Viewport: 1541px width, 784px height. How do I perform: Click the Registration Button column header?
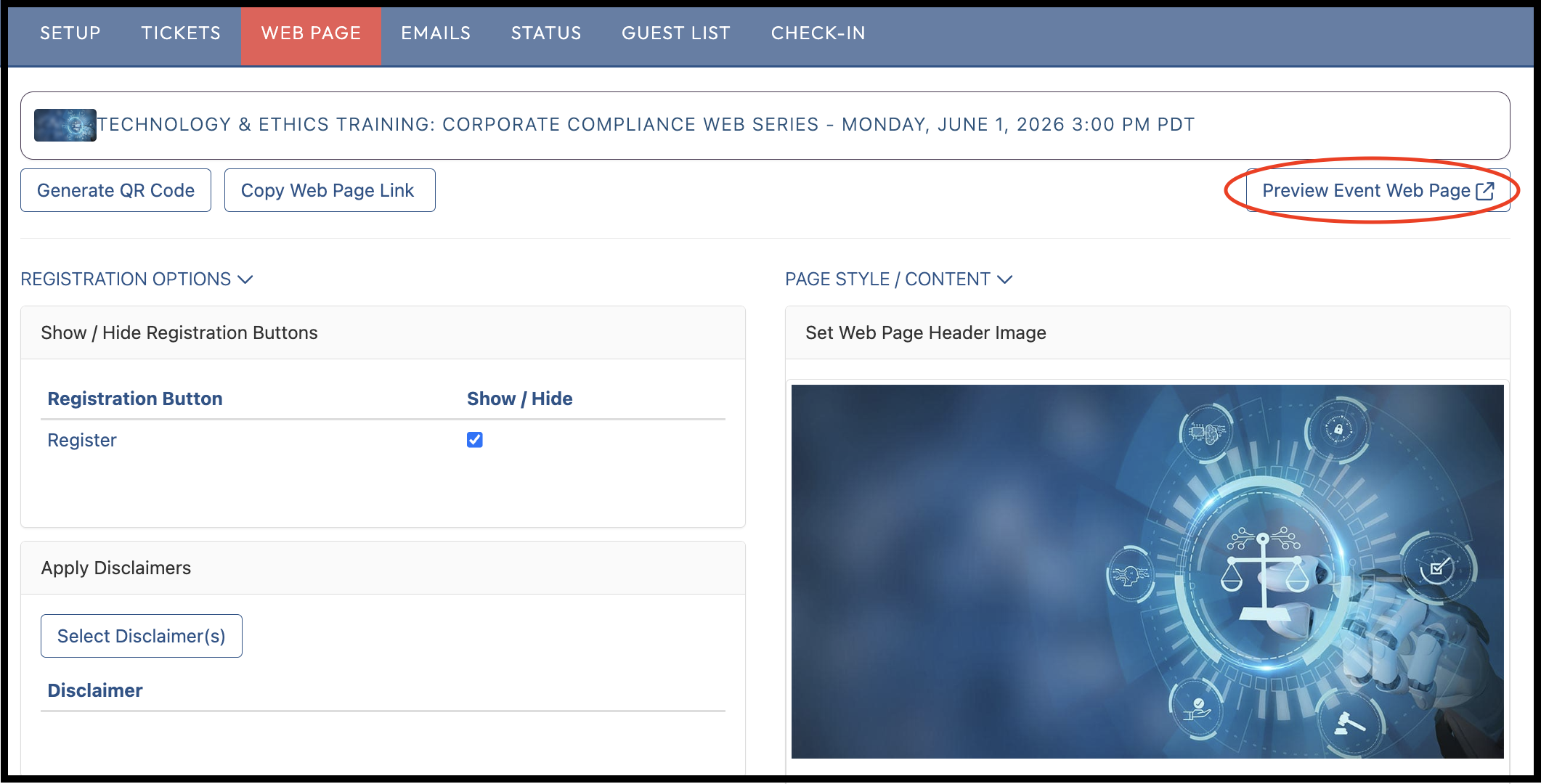click(x=135, y=399)
